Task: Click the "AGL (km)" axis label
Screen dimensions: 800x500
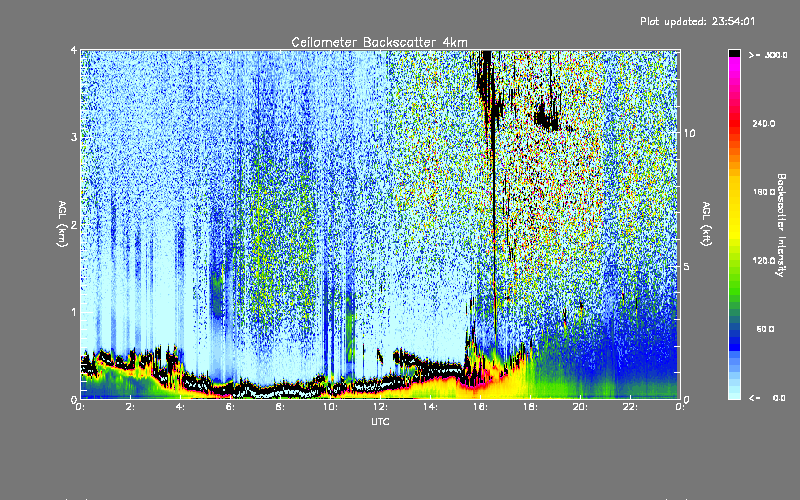Action: coord(62,224)
